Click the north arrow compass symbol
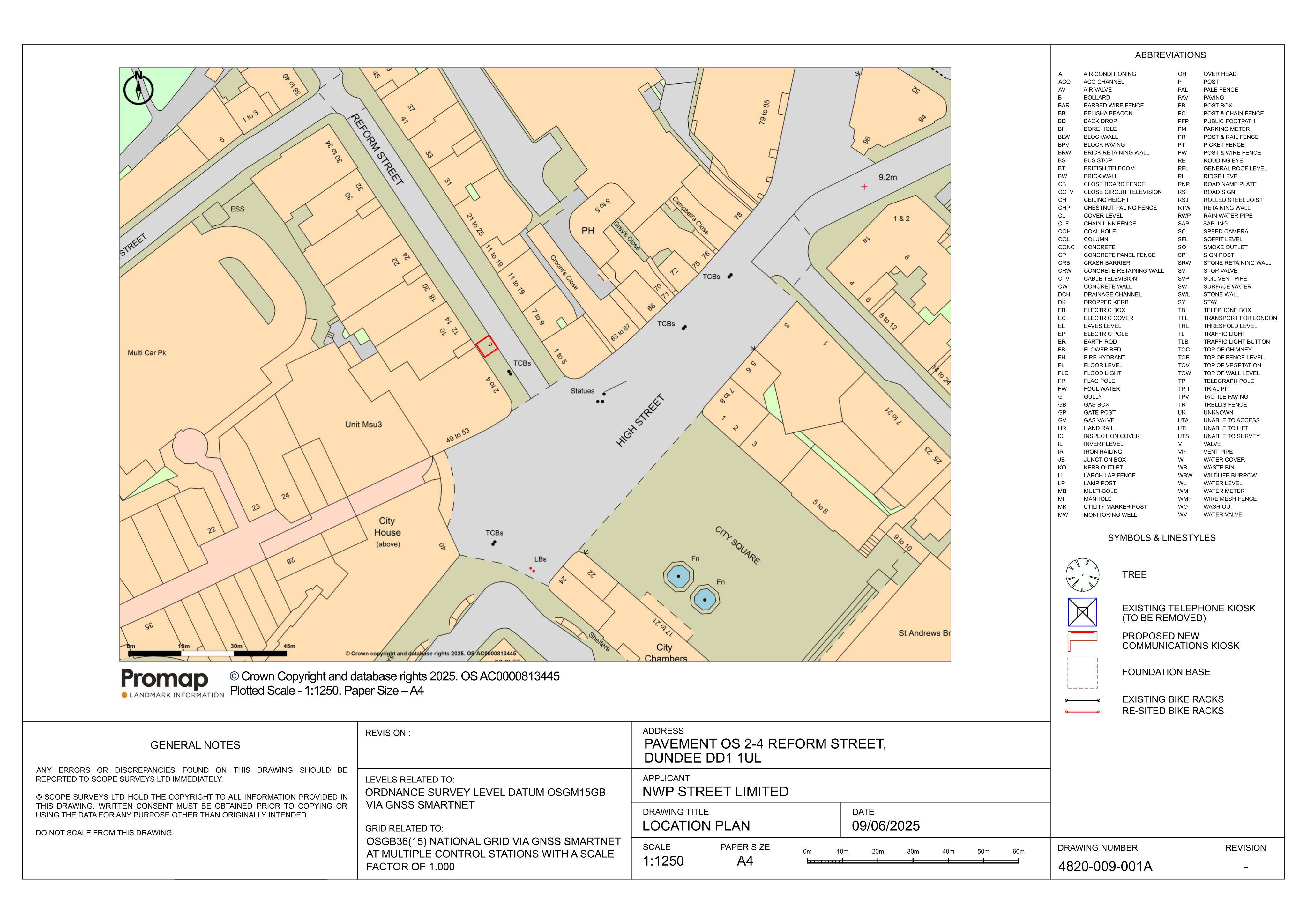Image resolution: width=1307 pixels, height=924 pixels. click(x=138, y=88)
